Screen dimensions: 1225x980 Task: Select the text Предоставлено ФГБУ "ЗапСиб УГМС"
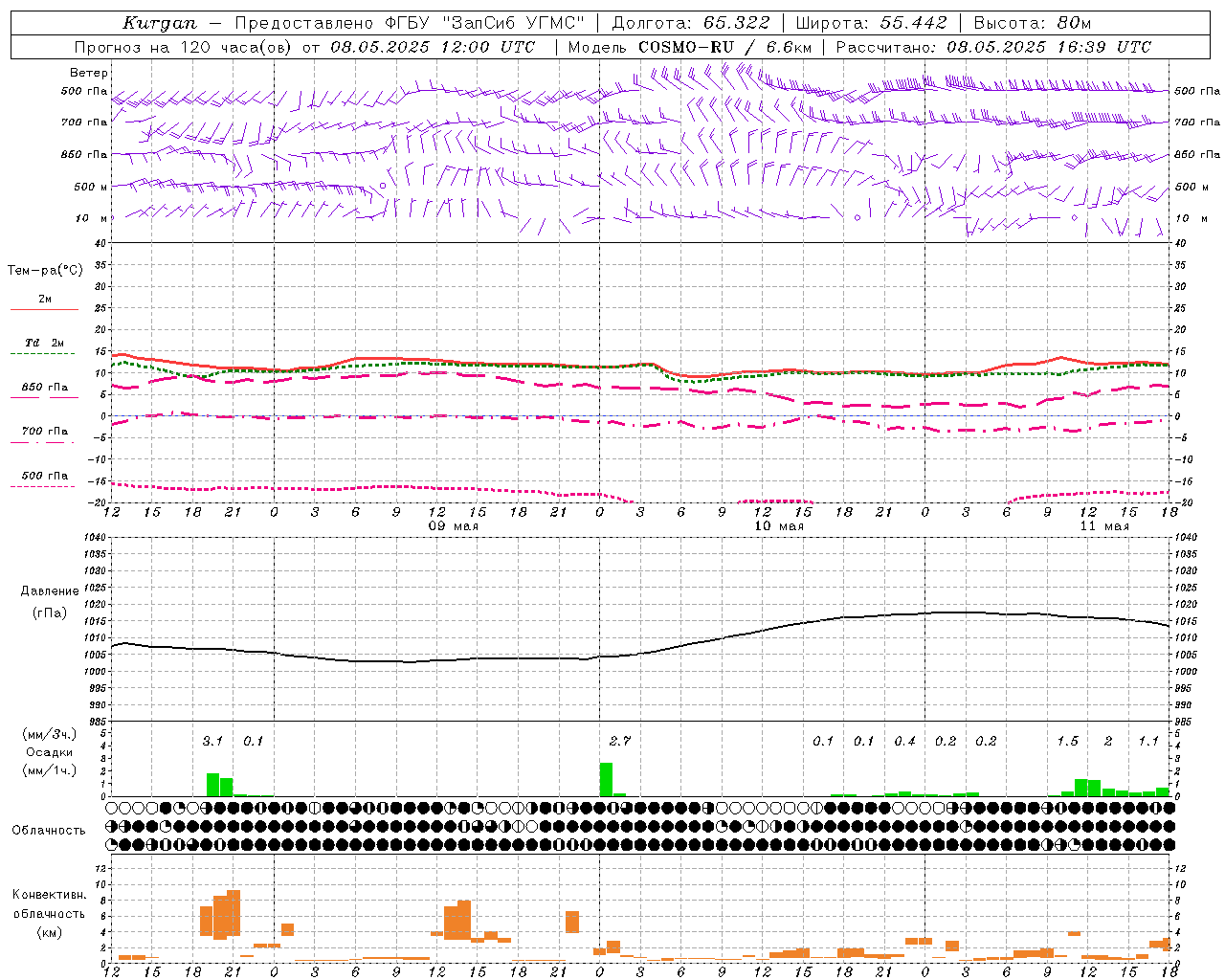(x=410, y=23)
